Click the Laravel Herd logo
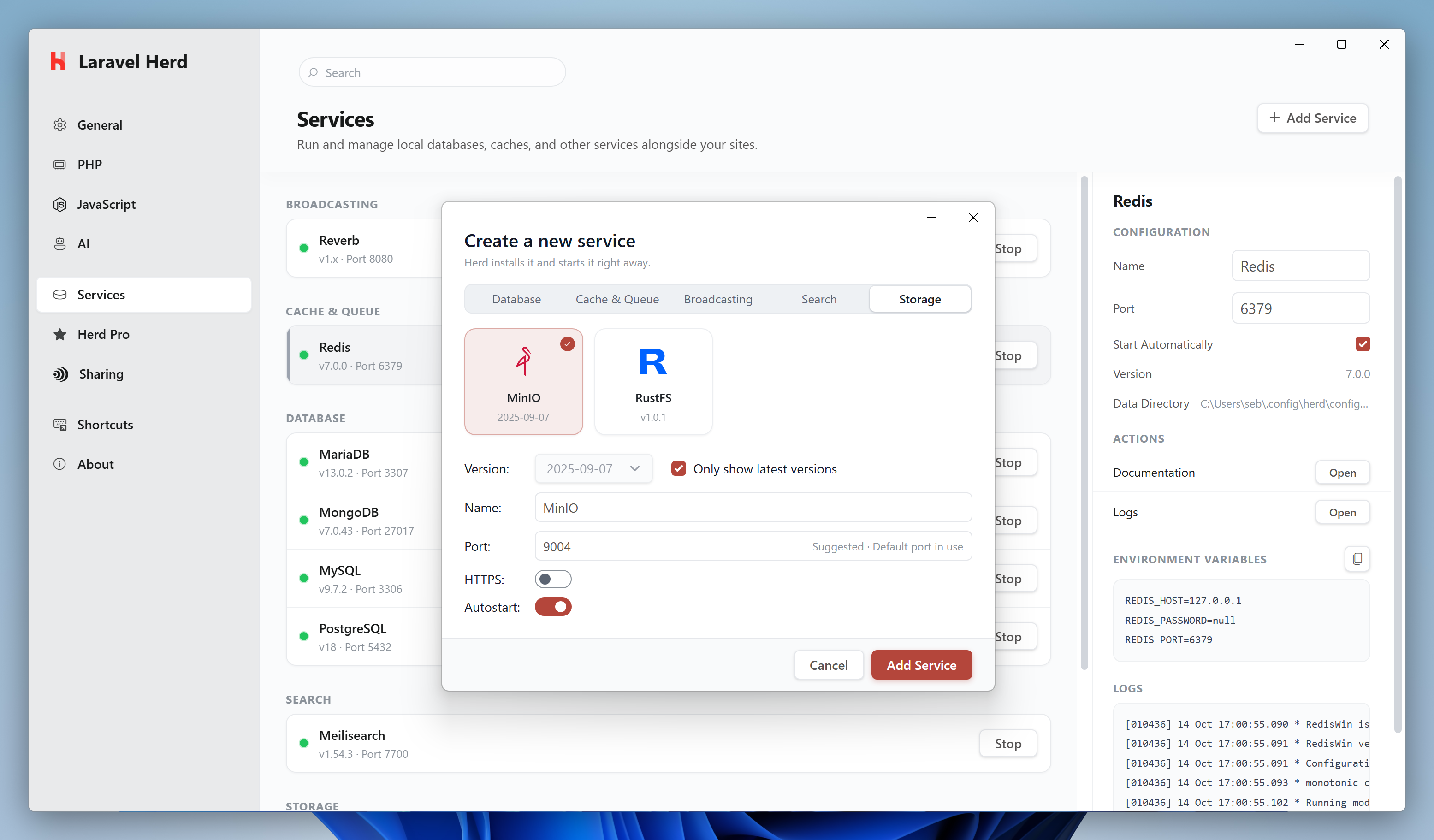 (x=58, y=61)
